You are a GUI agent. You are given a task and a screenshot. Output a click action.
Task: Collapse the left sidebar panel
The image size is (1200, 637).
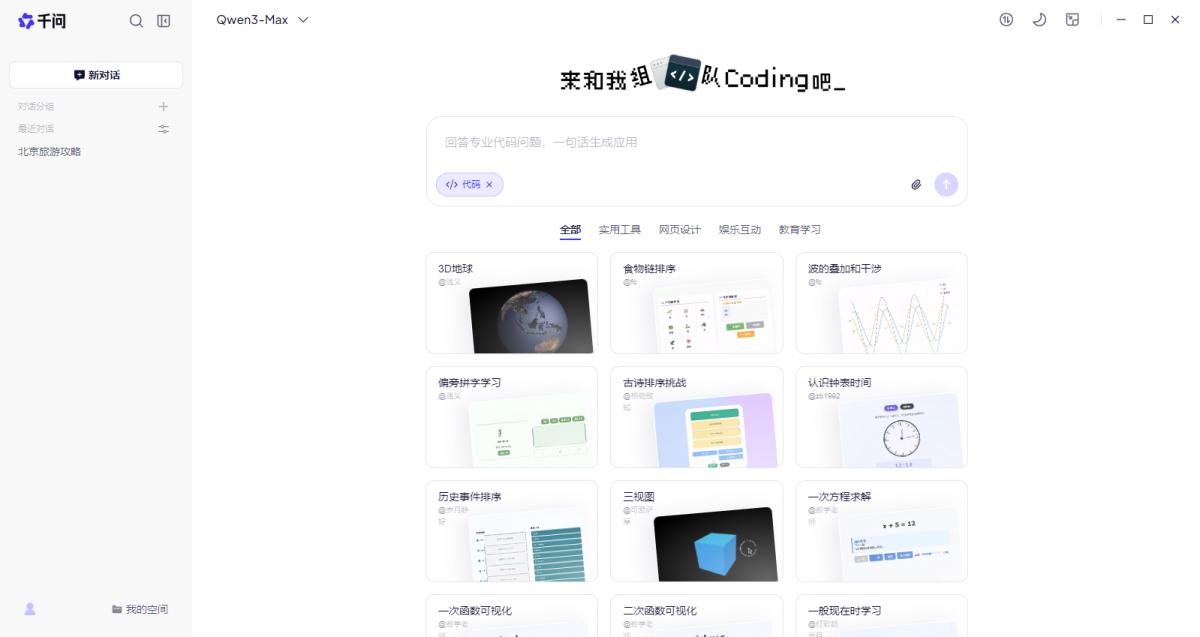[163, 20]
